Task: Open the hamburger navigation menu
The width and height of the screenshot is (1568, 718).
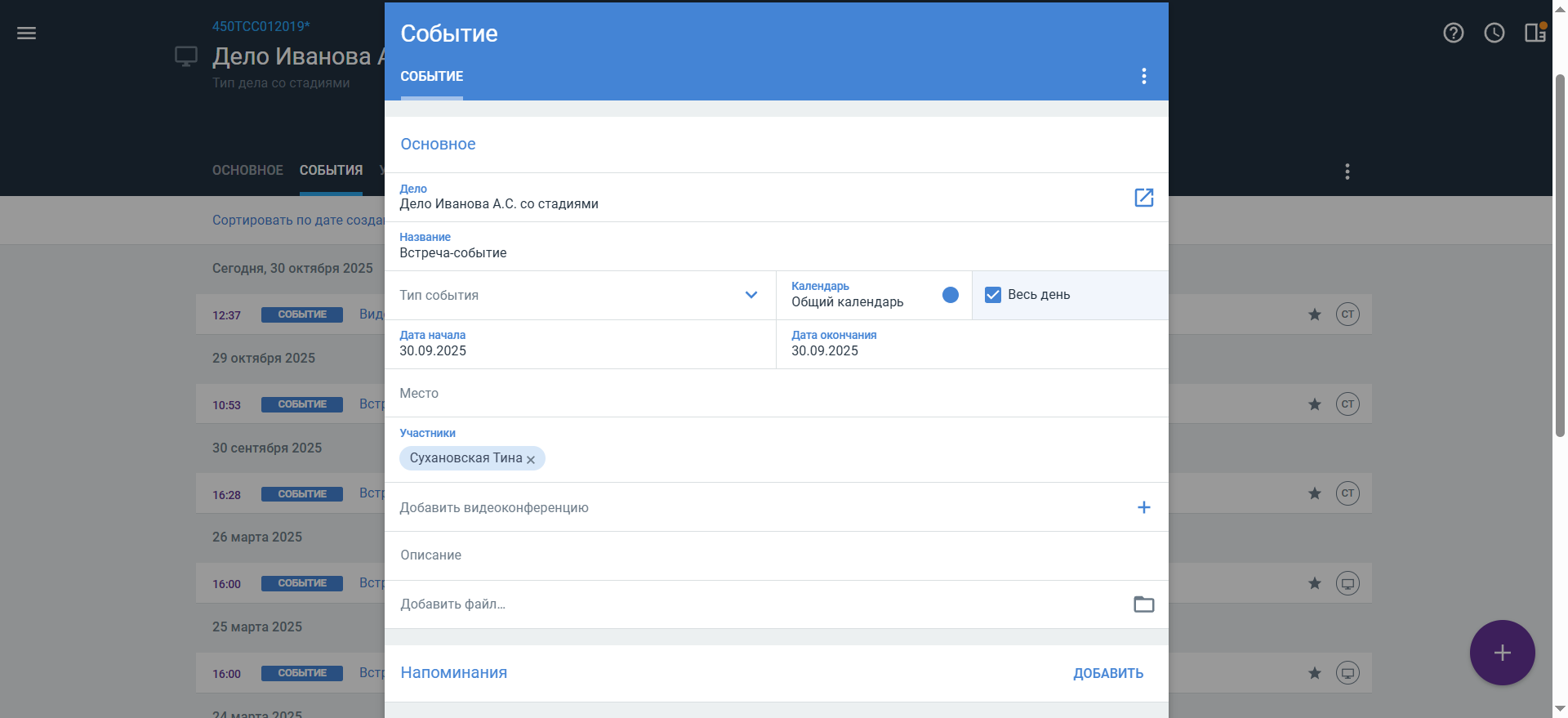Action: point(26,33)
